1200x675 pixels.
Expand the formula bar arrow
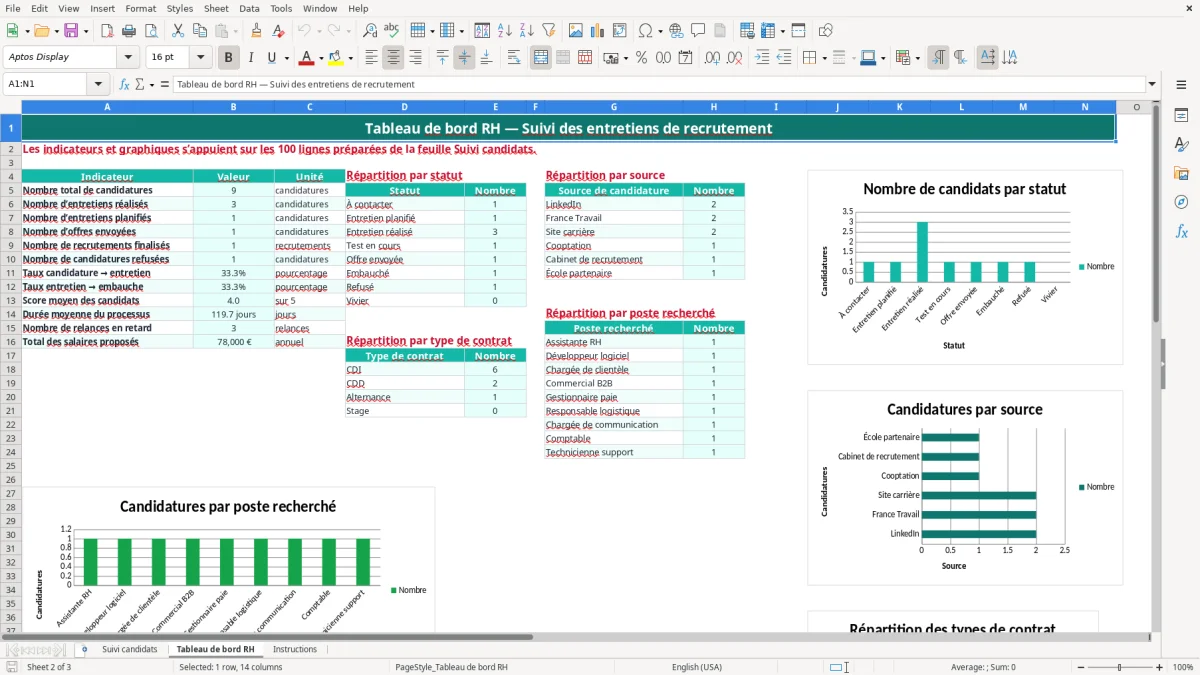[1153, 85]
